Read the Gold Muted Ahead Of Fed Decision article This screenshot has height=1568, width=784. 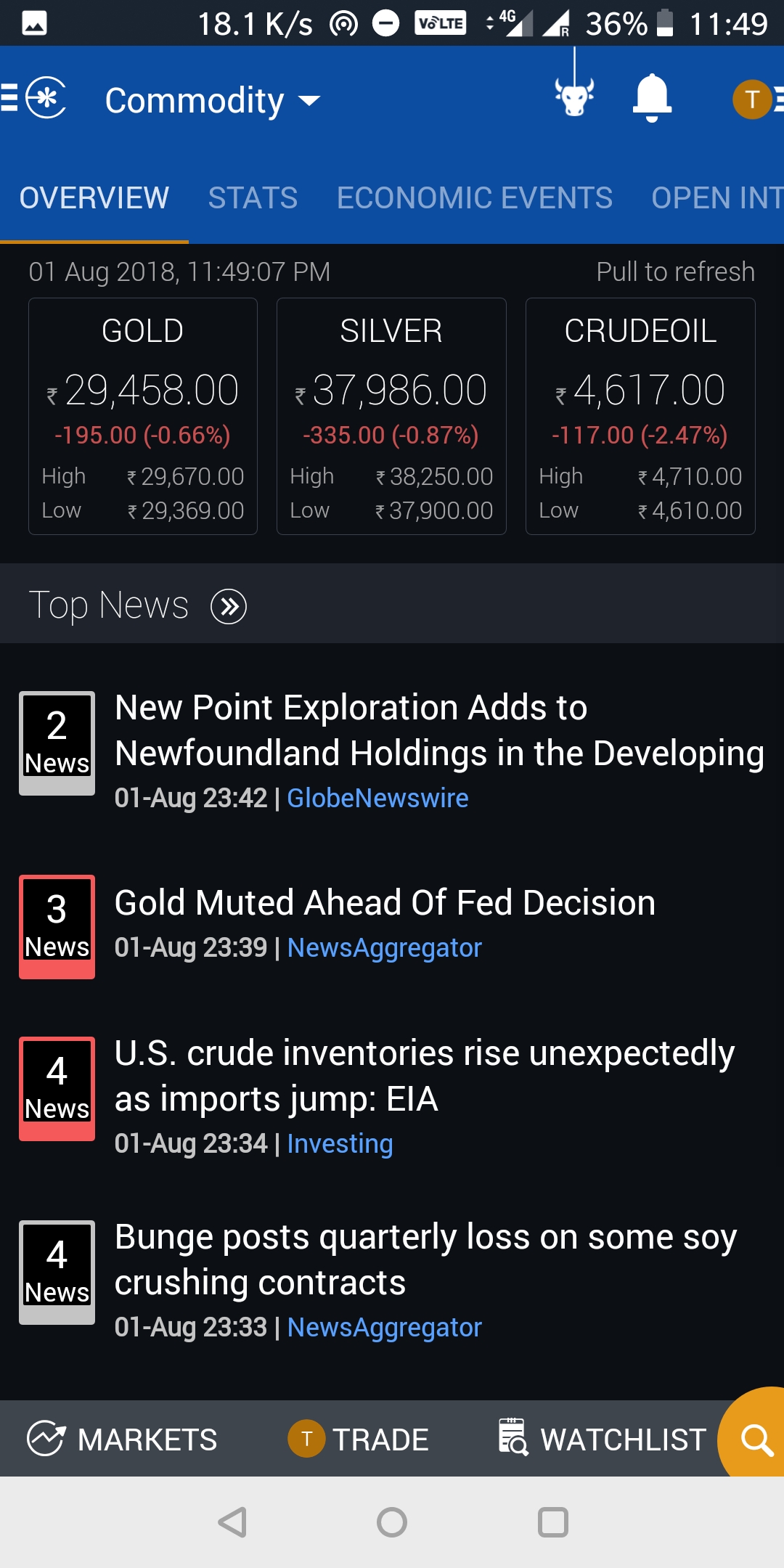pos(385,904)
